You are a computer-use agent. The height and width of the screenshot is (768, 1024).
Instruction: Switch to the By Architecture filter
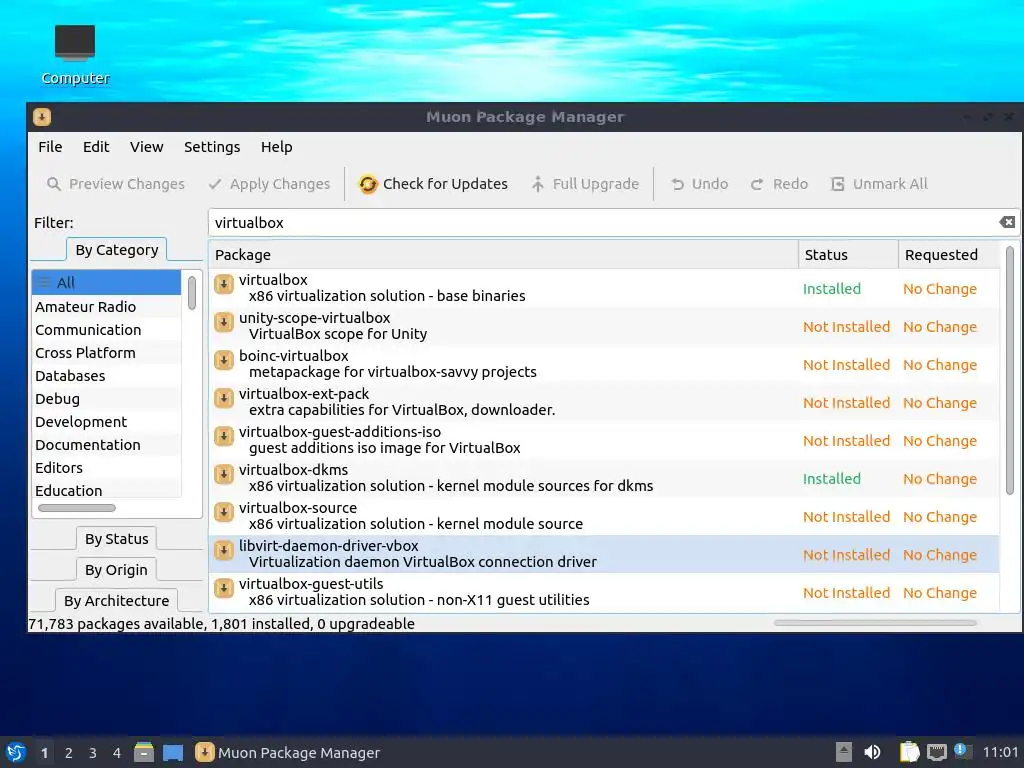point(116,600)
